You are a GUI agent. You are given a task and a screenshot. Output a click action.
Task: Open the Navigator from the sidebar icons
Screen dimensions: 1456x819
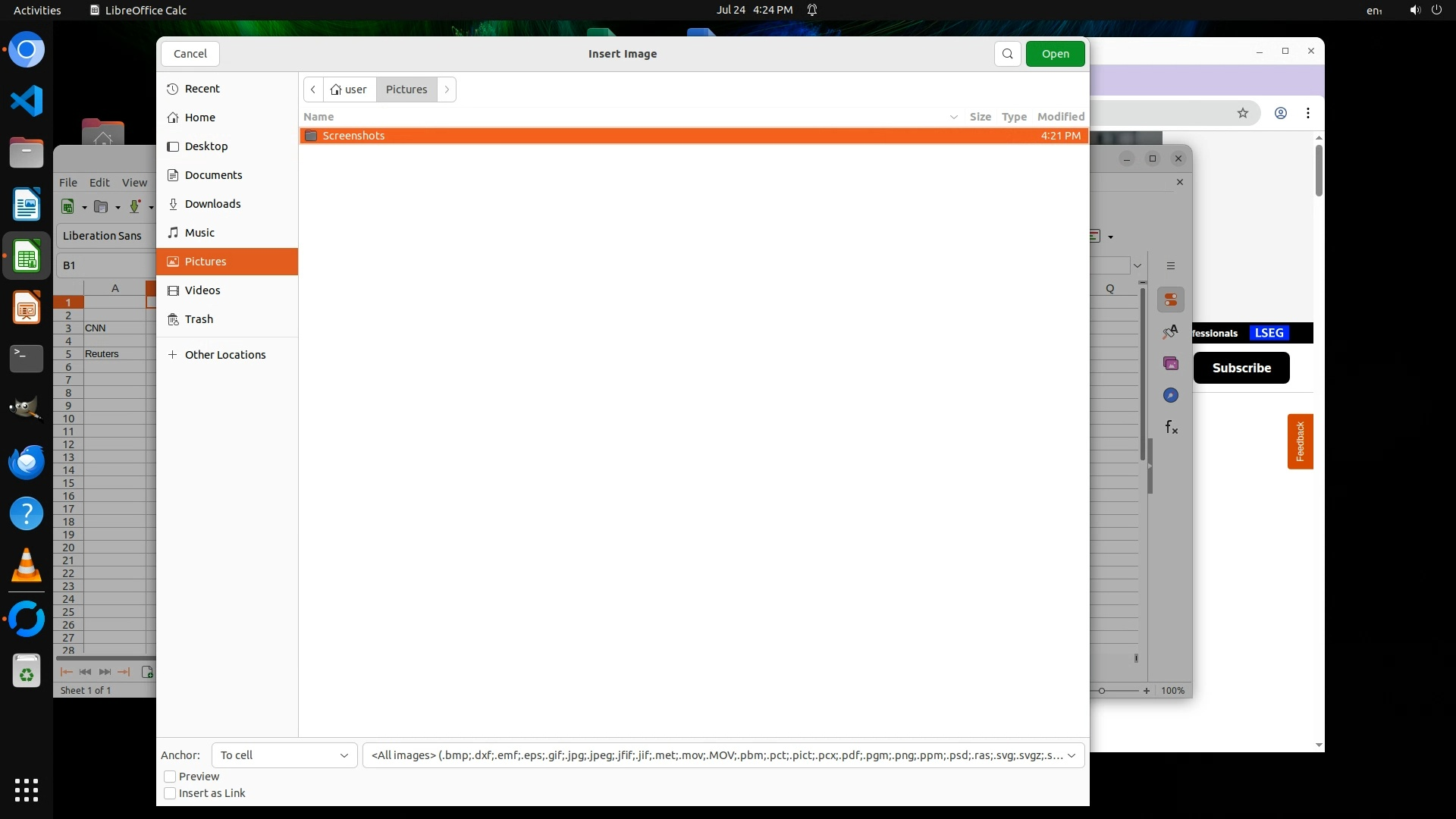pos(1171,396)
